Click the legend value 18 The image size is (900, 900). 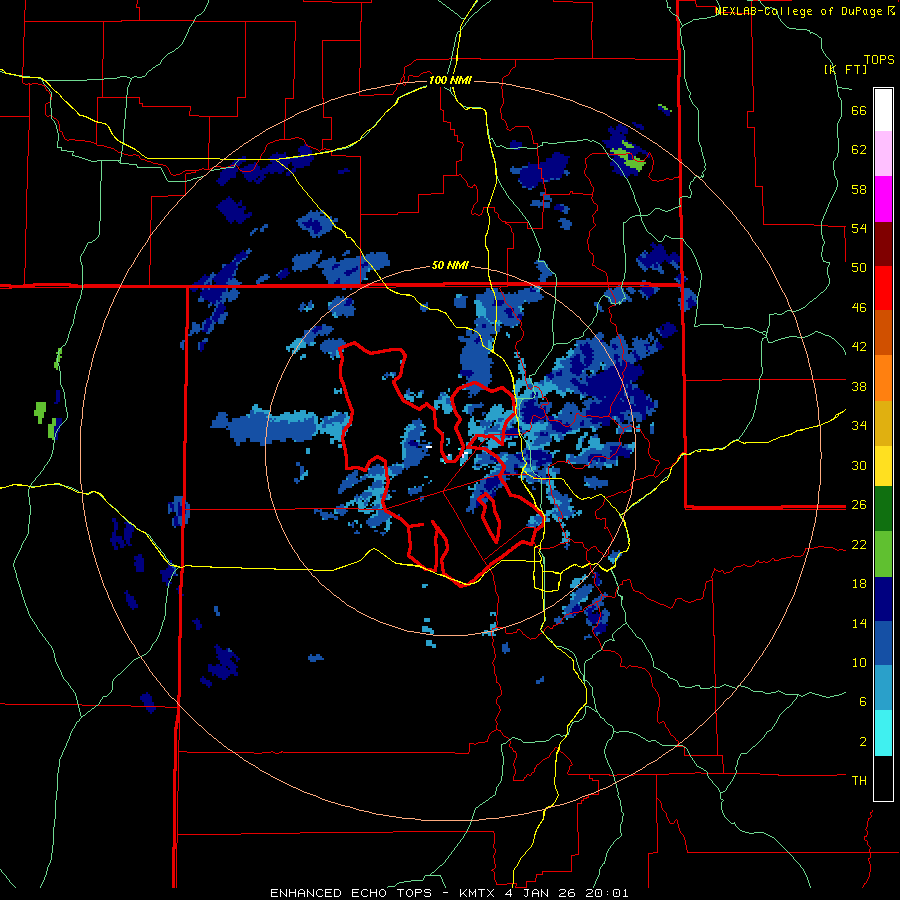coord(859,584)
